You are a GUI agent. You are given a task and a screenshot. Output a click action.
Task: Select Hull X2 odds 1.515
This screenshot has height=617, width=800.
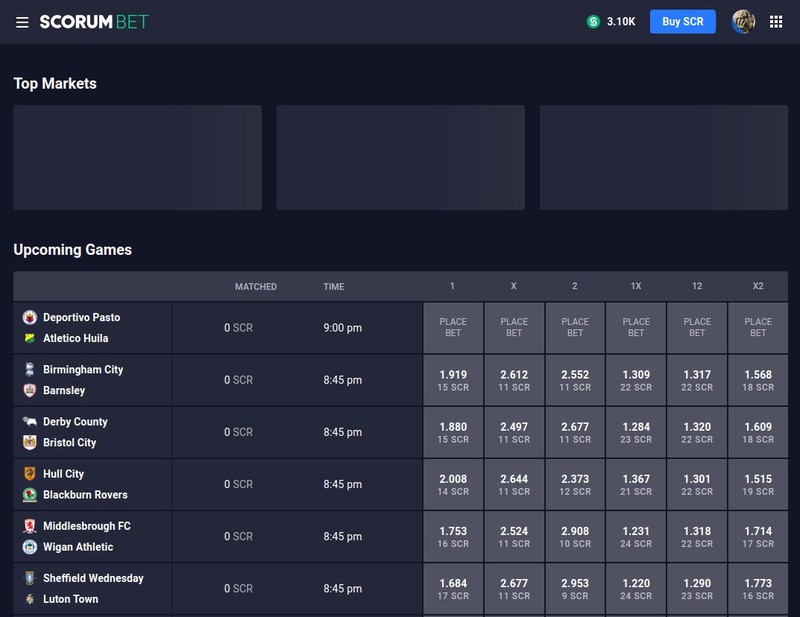point(758,484)
